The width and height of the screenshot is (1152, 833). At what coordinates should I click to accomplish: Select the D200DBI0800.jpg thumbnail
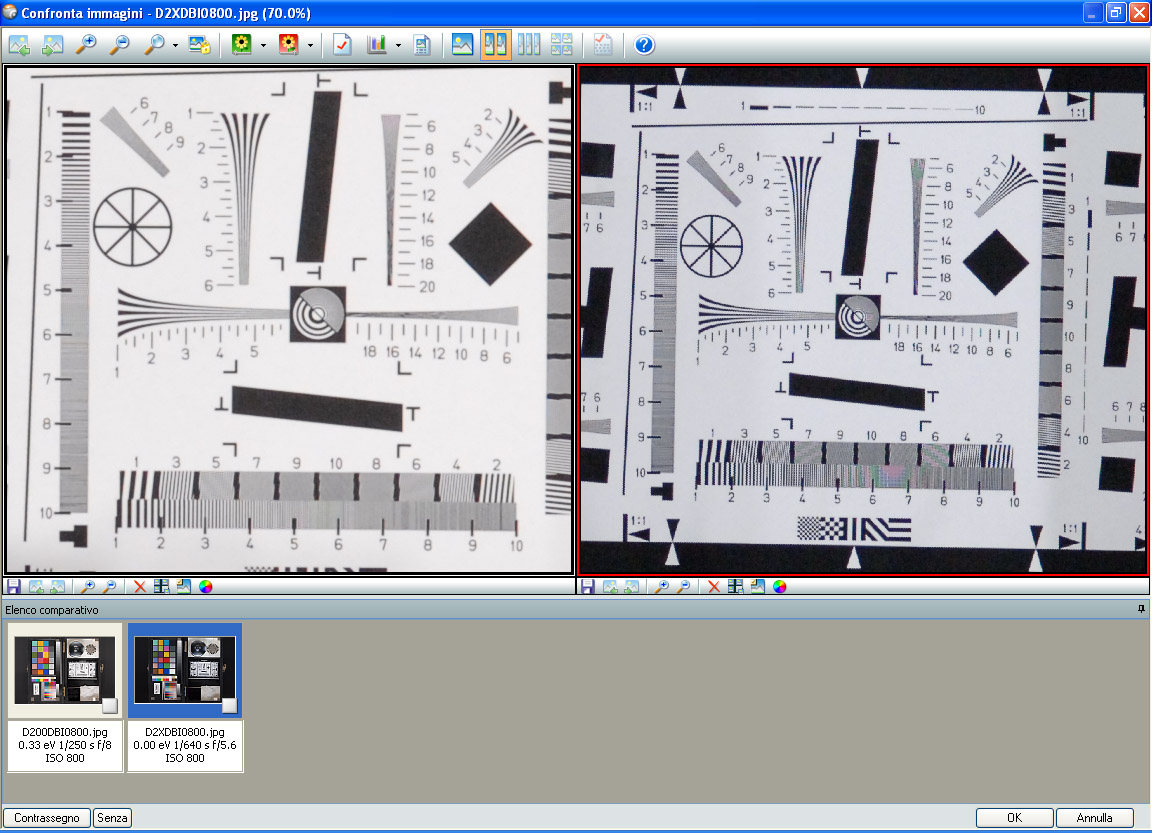(65, 670)
